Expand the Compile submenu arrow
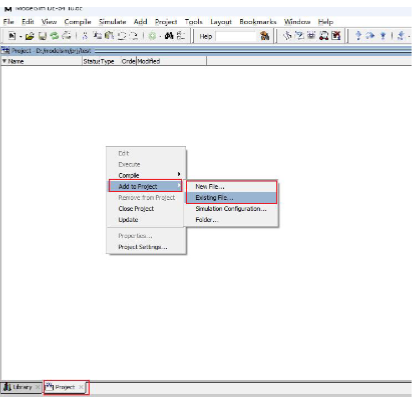Viewport: 417px width, 400px height. (x=179, y=174)
